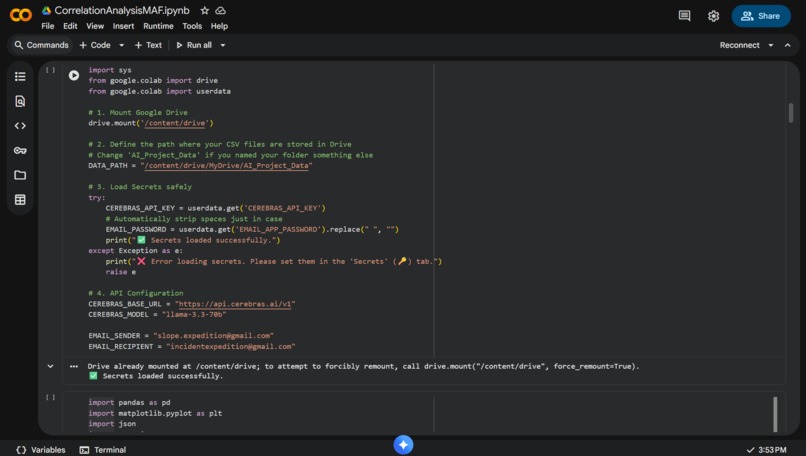Click the first cell's execution count bracket
The width and height of the screenshot is (806, 456).
point(50,70)
